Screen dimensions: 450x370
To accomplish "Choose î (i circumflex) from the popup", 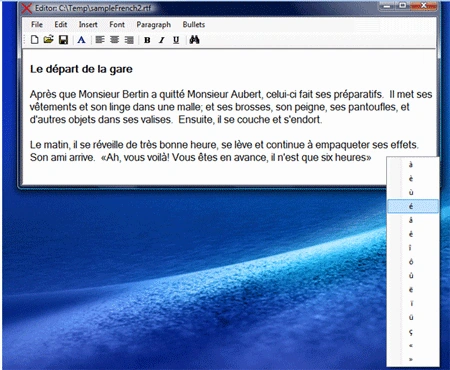I will pyautogui.click(x=413, y=248).
